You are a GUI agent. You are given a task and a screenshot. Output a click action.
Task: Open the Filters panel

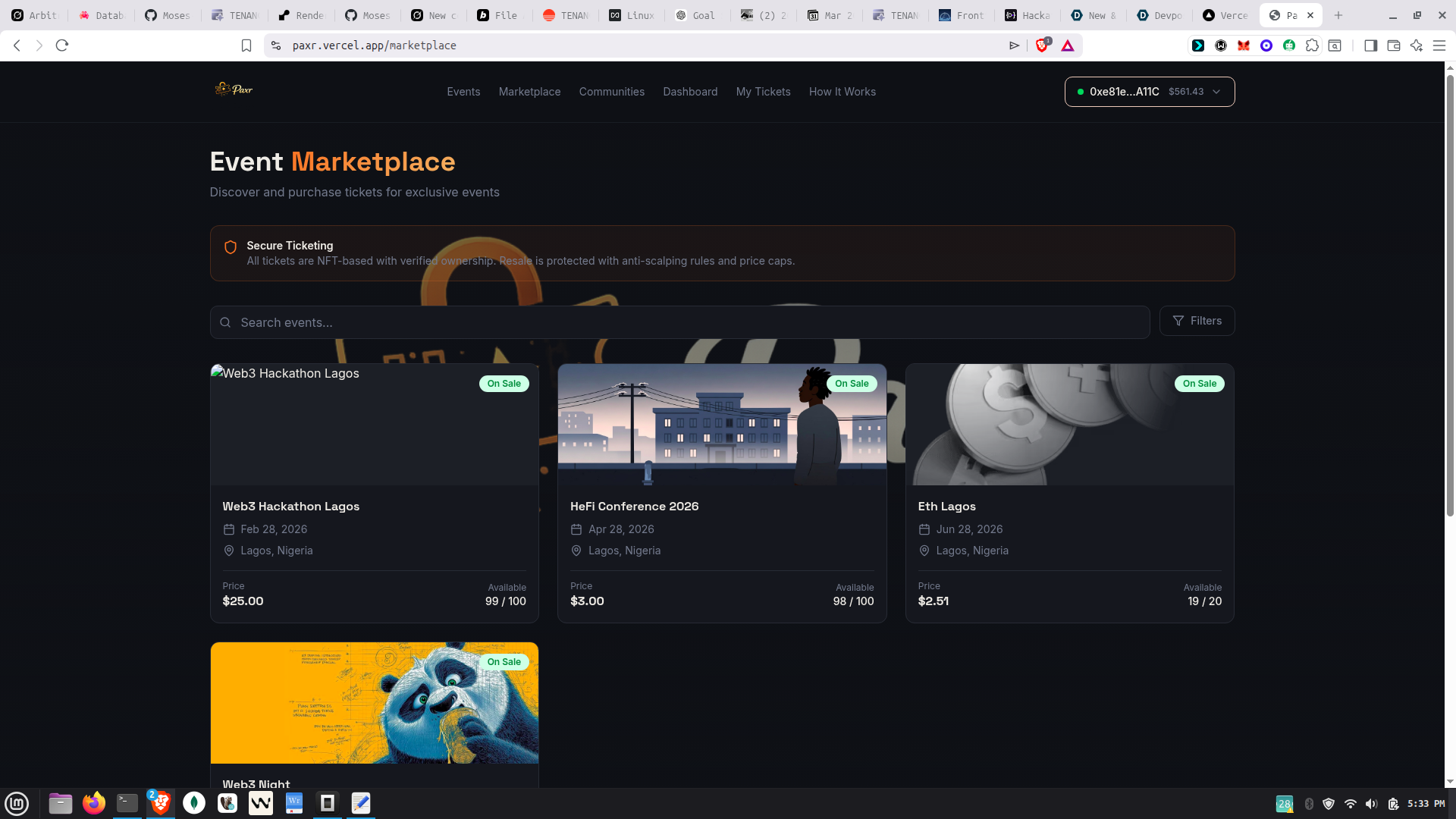(x=1197, y=321)
